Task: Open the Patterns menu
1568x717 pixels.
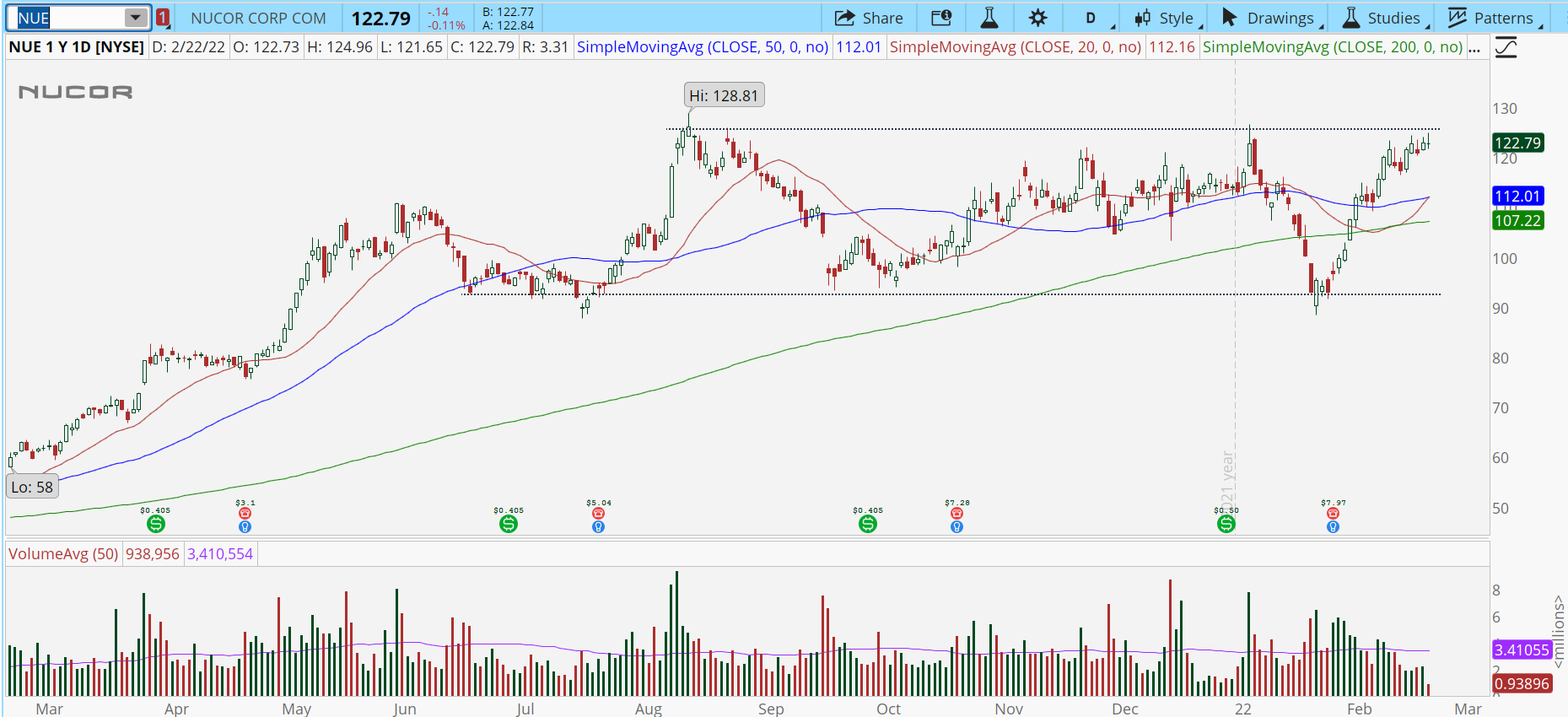Action: click(x=1493, y=18)
